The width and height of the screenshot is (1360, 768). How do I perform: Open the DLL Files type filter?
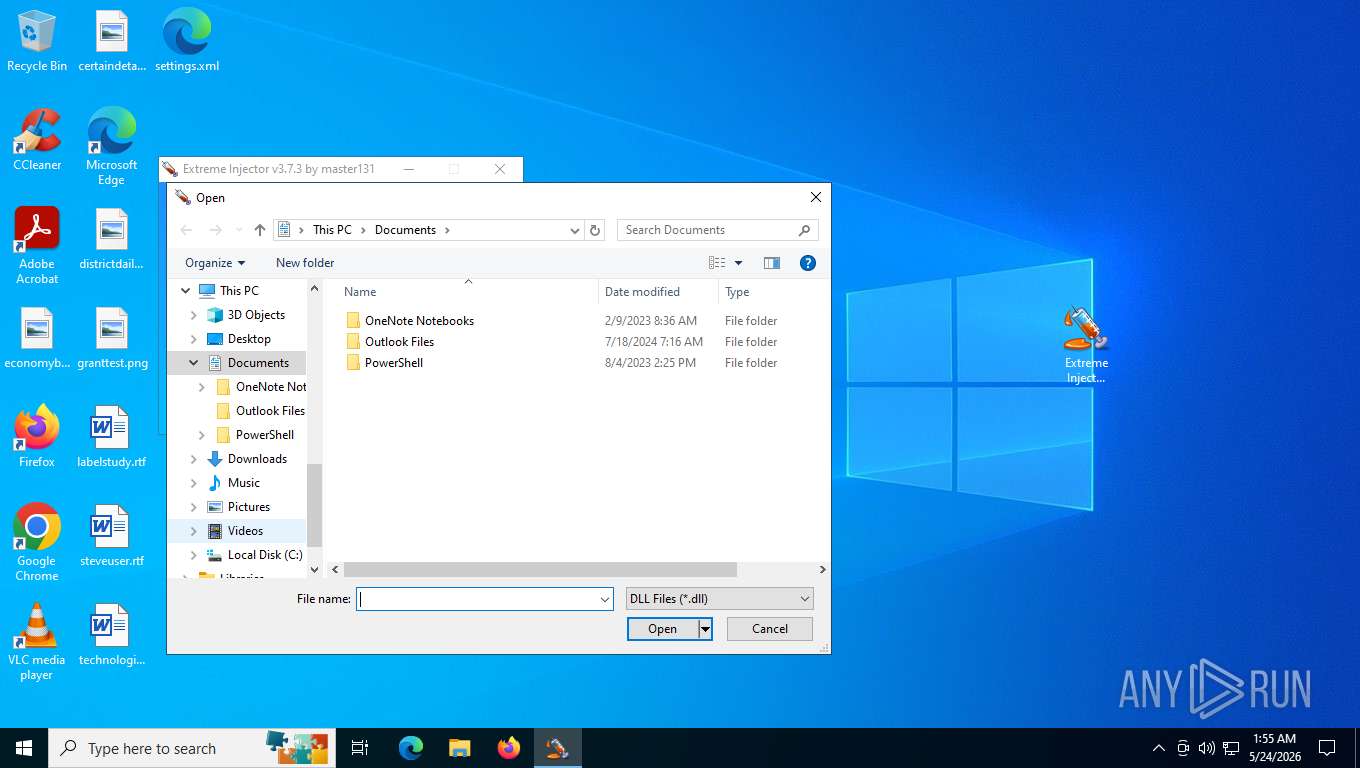719,599
